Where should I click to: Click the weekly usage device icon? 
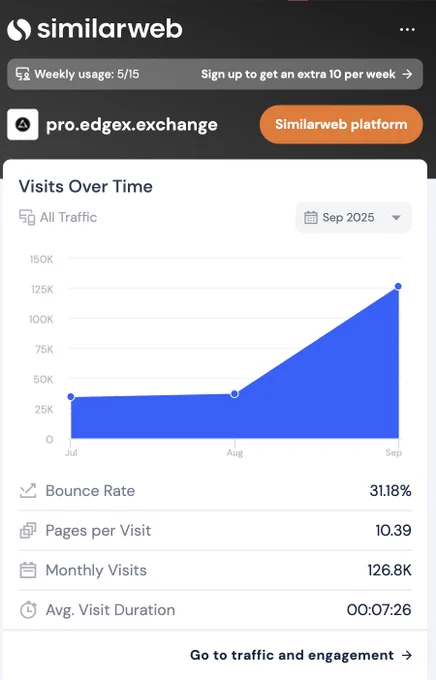(x=23, y=74)
